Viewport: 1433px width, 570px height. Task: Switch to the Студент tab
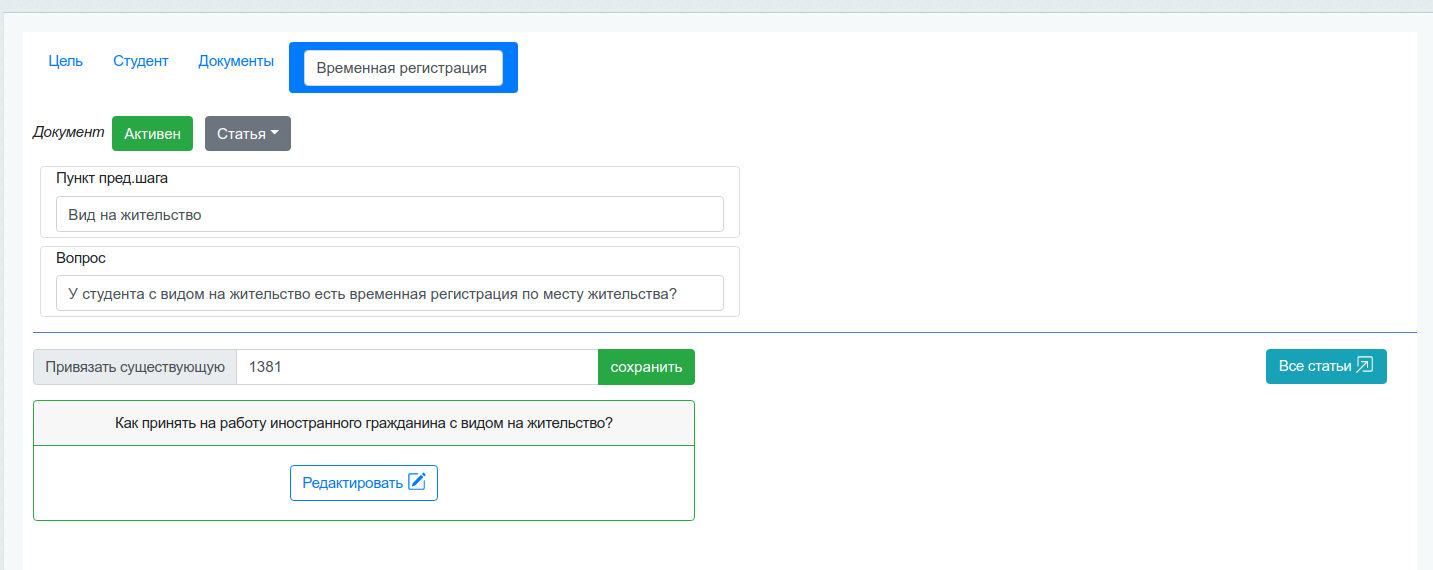[141, 61]
